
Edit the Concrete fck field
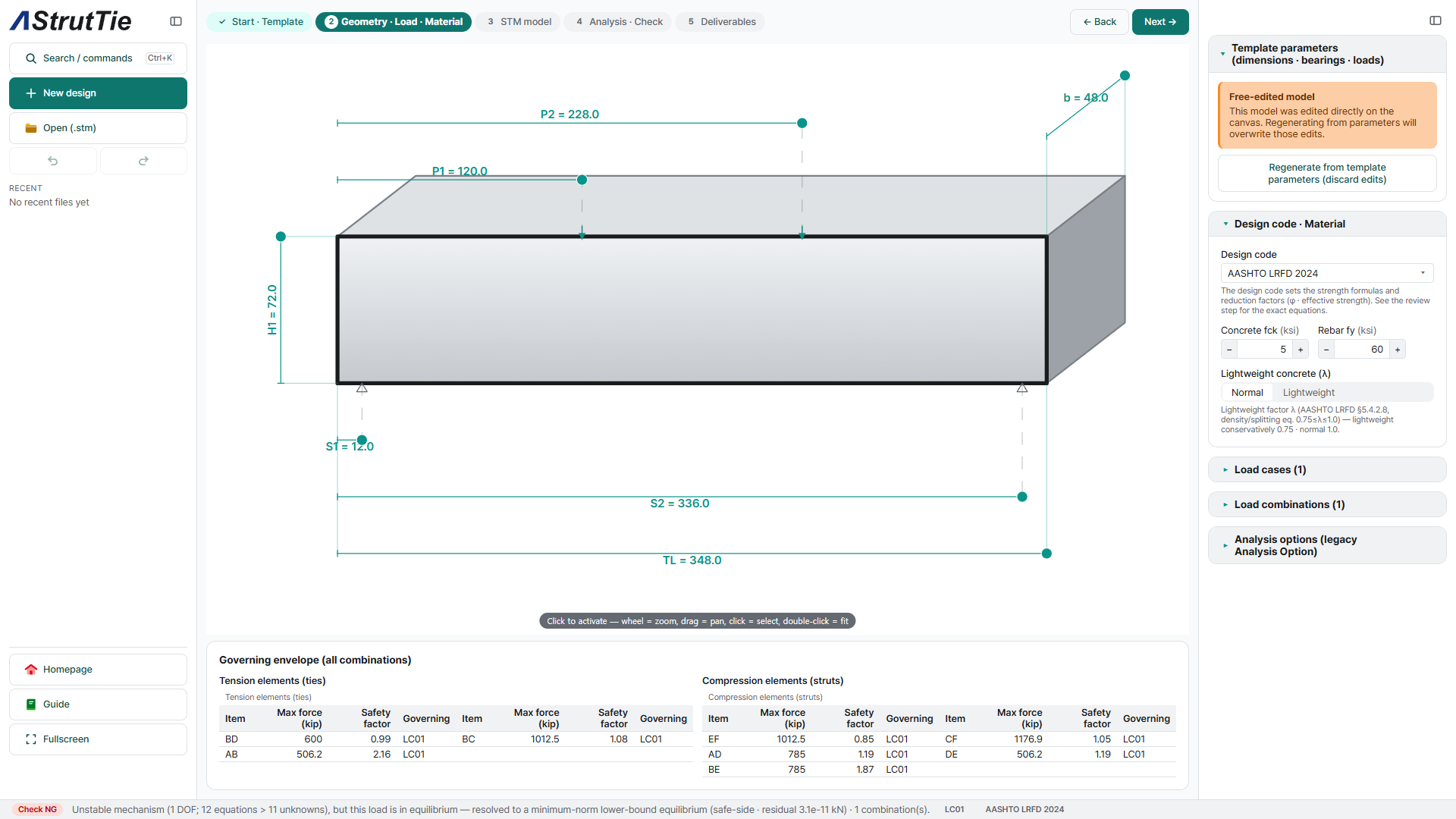pyautogui.click(x=1265, y=350)
